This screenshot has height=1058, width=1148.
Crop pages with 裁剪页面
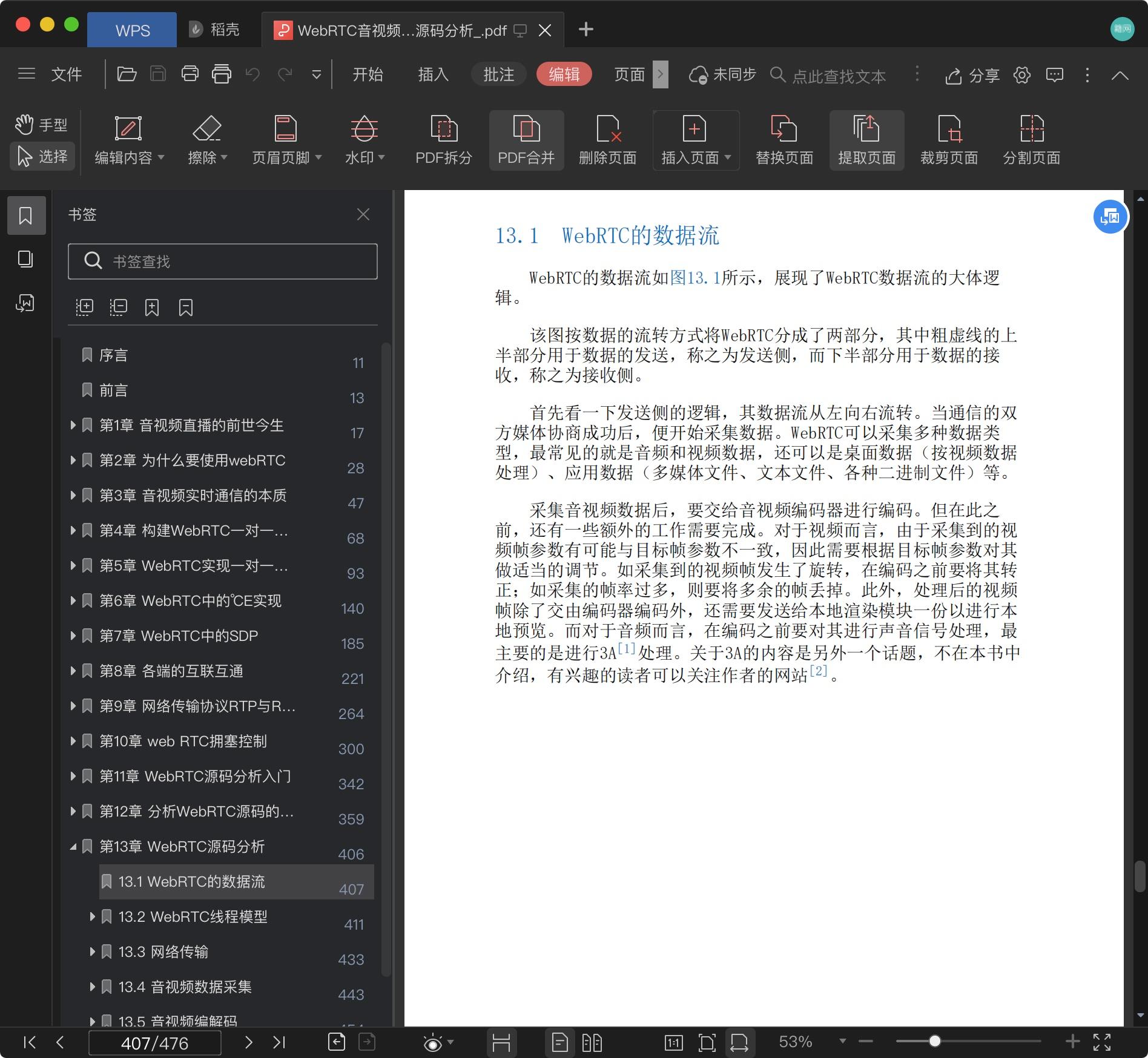pyautogui.click(x=949, y=140)
